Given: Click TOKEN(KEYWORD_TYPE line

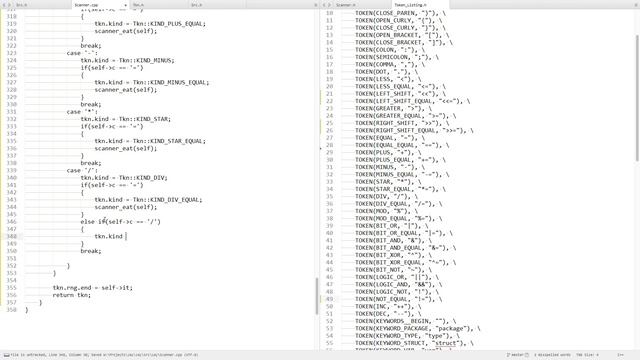Looking at the screenshot, I should [407, 336].
